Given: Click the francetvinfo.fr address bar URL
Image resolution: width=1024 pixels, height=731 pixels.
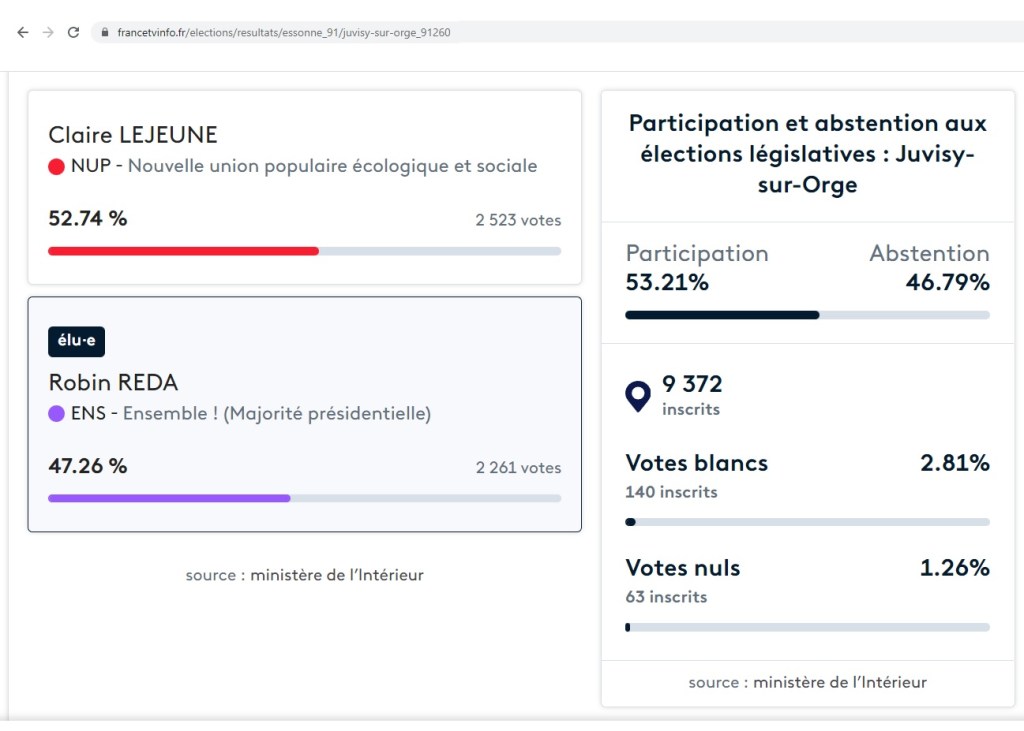Looking at the screenshot, I should 287,31.
